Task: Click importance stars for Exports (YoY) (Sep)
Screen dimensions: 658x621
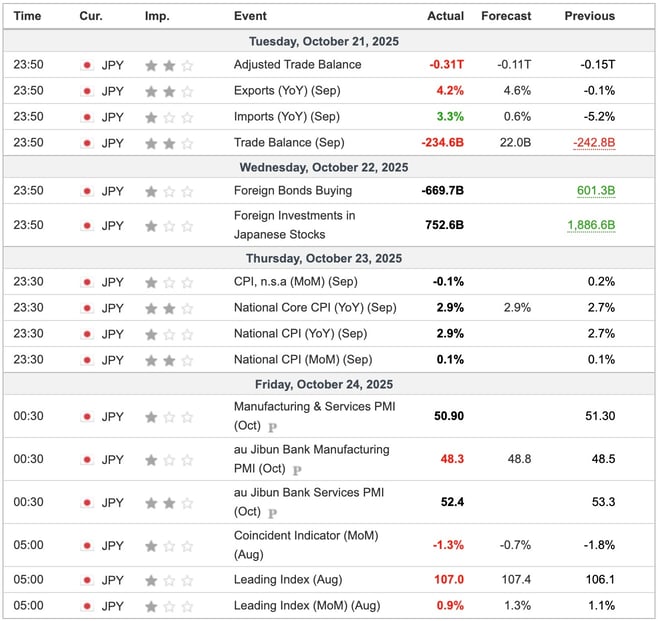Action: [168, 91]
